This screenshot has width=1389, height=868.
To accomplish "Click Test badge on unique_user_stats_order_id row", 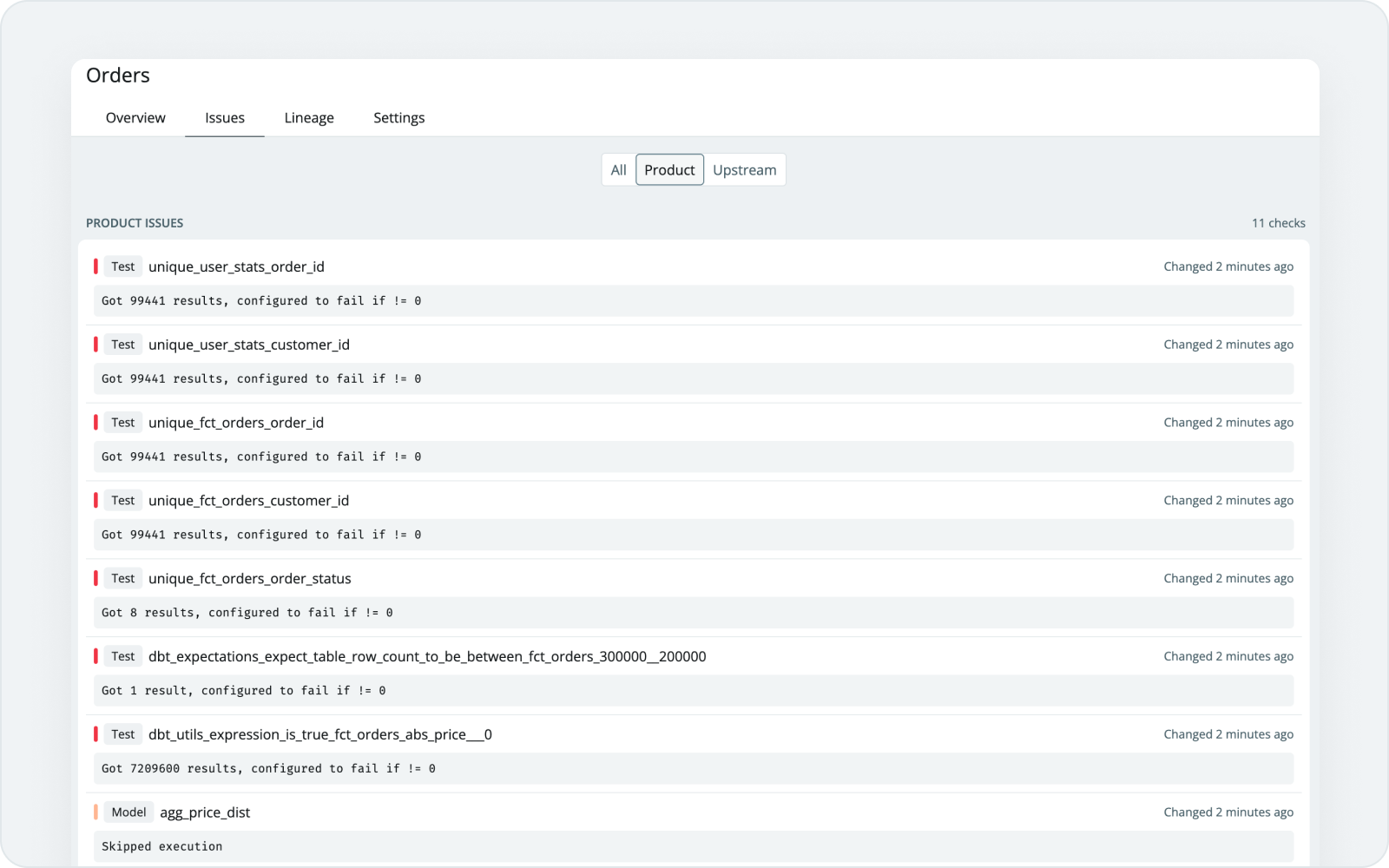I will coord(123,266).
